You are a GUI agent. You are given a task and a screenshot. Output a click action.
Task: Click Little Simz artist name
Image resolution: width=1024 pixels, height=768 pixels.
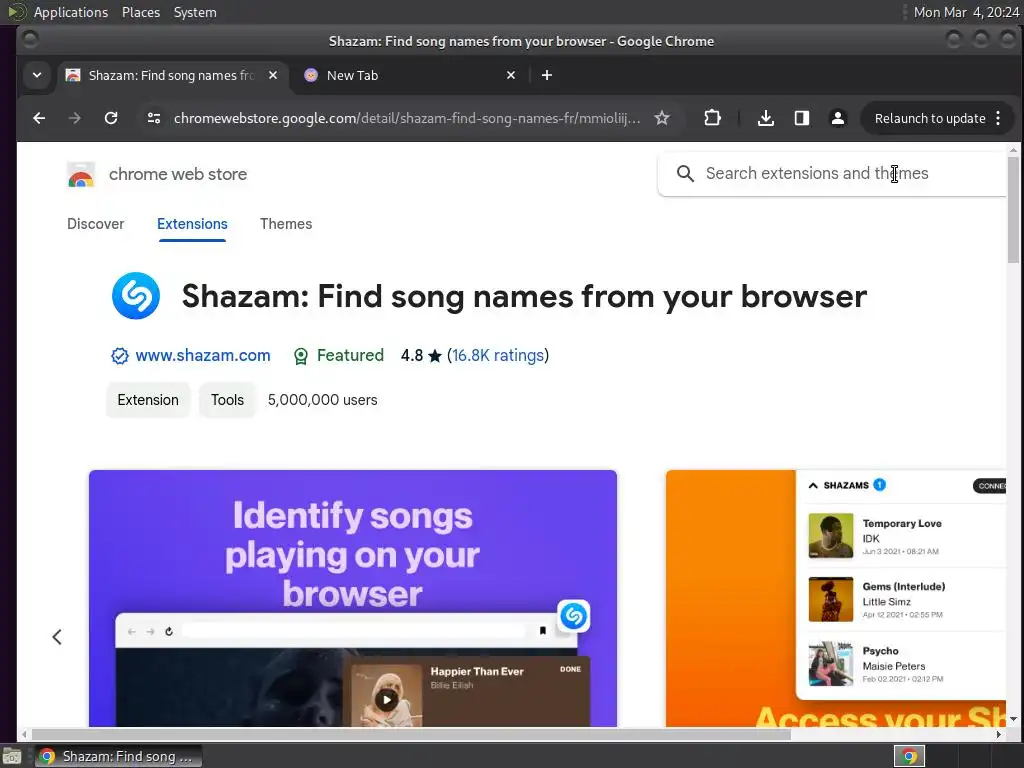(886, 602)
